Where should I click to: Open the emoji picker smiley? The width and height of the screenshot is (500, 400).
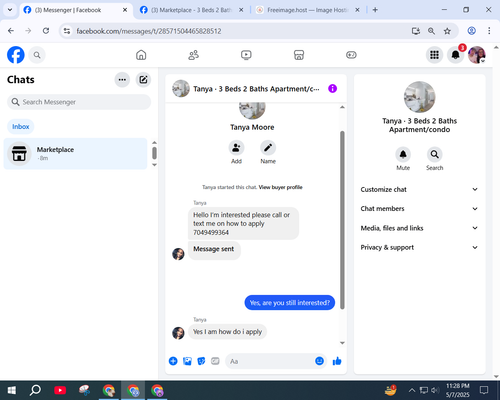319,361
